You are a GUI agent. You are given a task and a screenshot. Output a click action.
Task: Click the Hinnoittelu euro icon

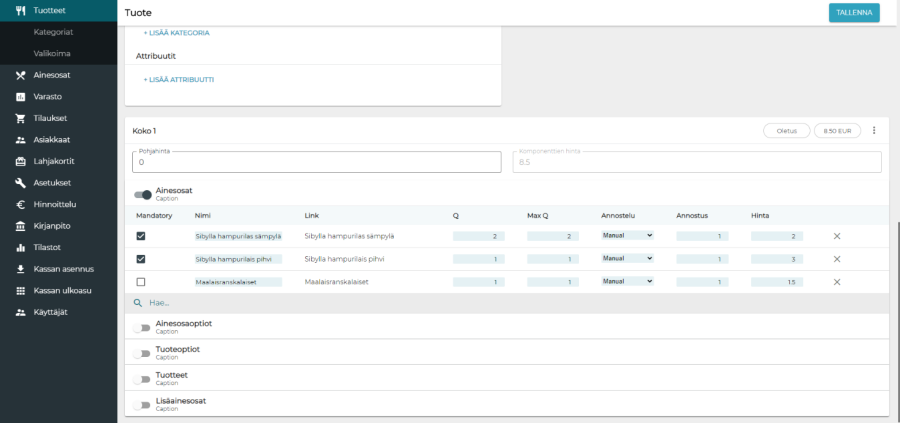coord(20,204)
